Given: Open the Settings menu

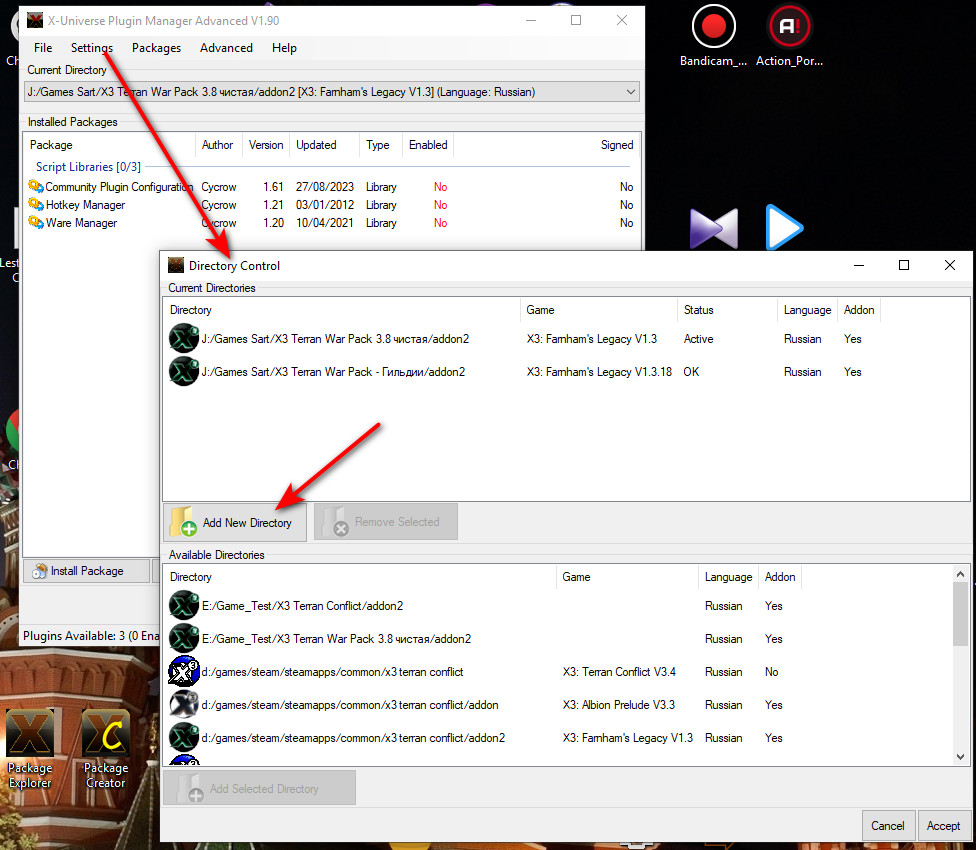Looking at the screenshot, I should (92, 48).
